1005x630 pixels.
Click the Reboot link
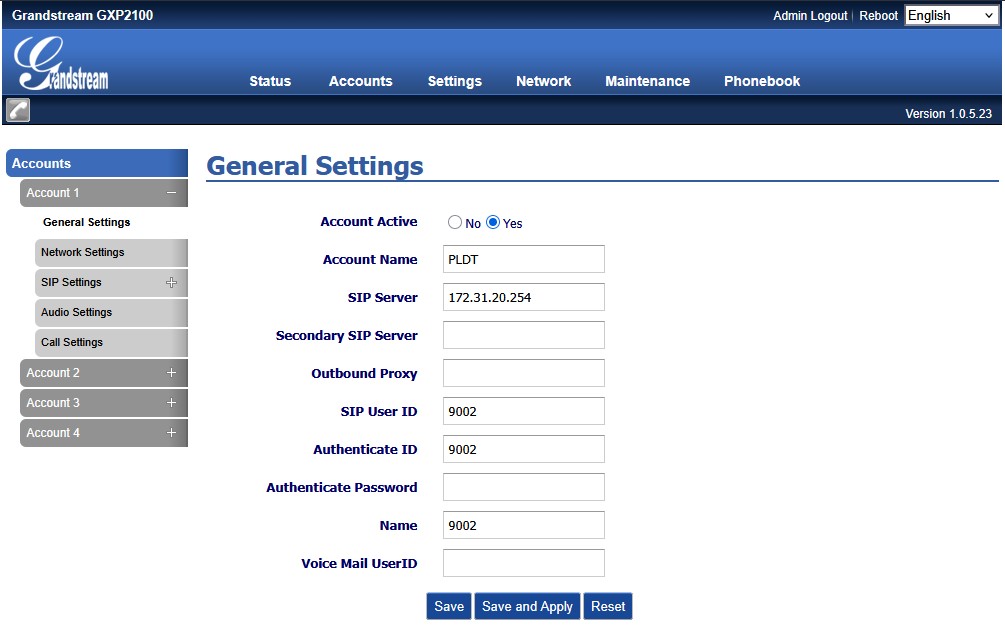pyautogui.click(x=878, y=16)
